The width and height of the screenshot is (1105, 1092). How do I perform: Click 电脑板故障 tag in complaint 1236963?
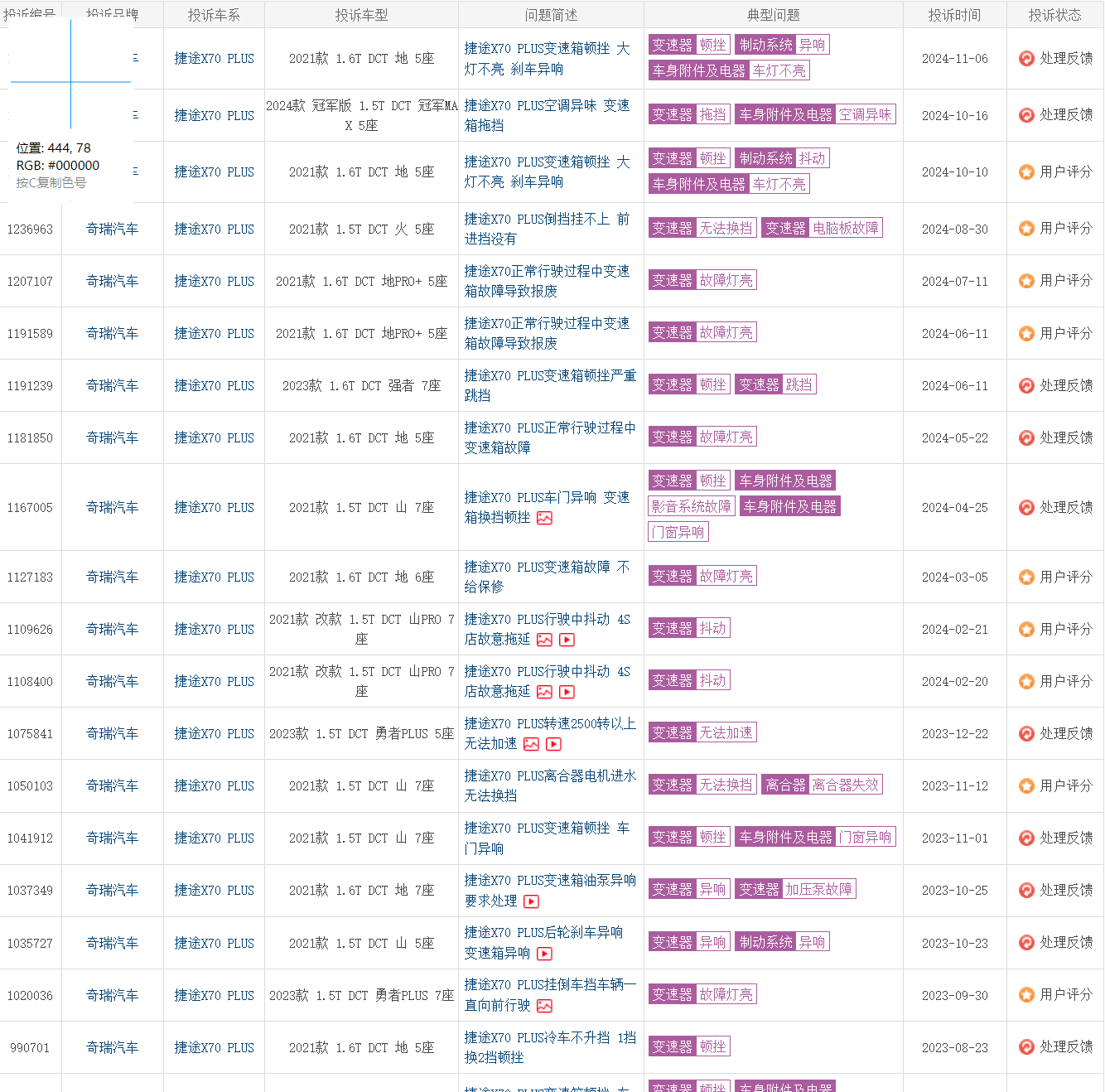tap(845, 228)
